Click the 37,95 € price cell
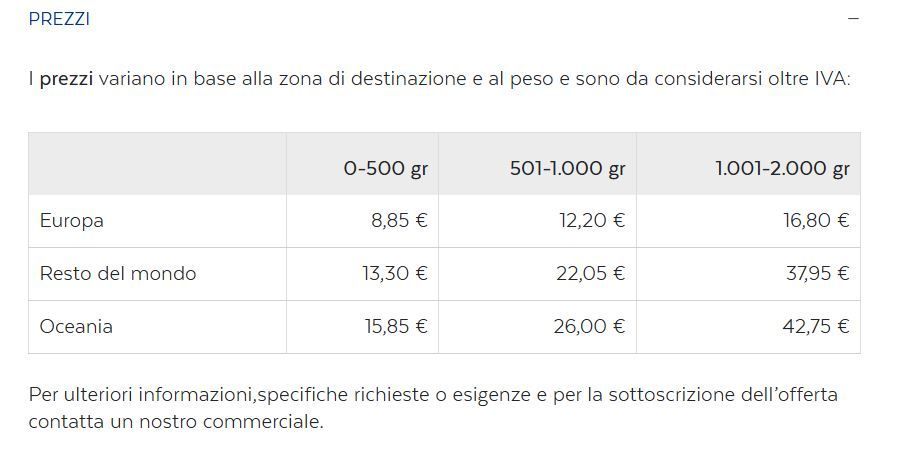The height and width of the screenshot is (449, 911). click(x=816, y=273)
